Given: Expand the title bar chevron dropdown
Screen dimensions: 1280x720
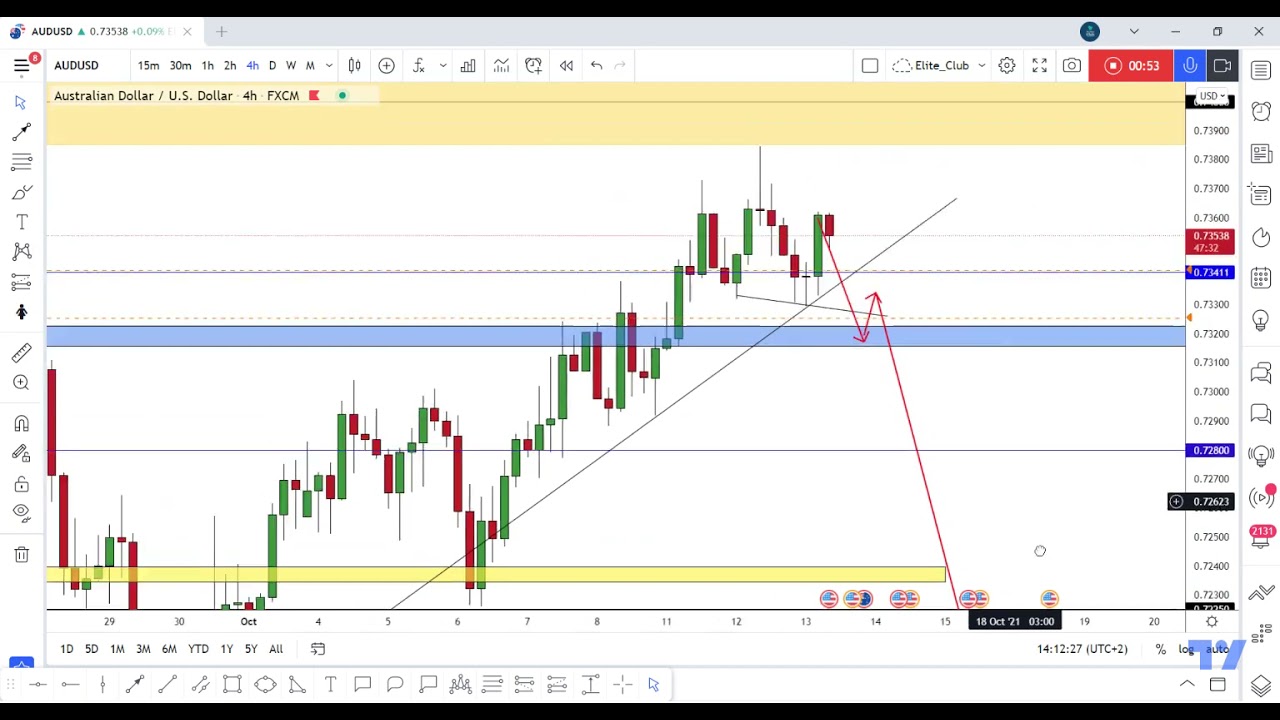Looking at the screenshot, I should click(1134, 32).
